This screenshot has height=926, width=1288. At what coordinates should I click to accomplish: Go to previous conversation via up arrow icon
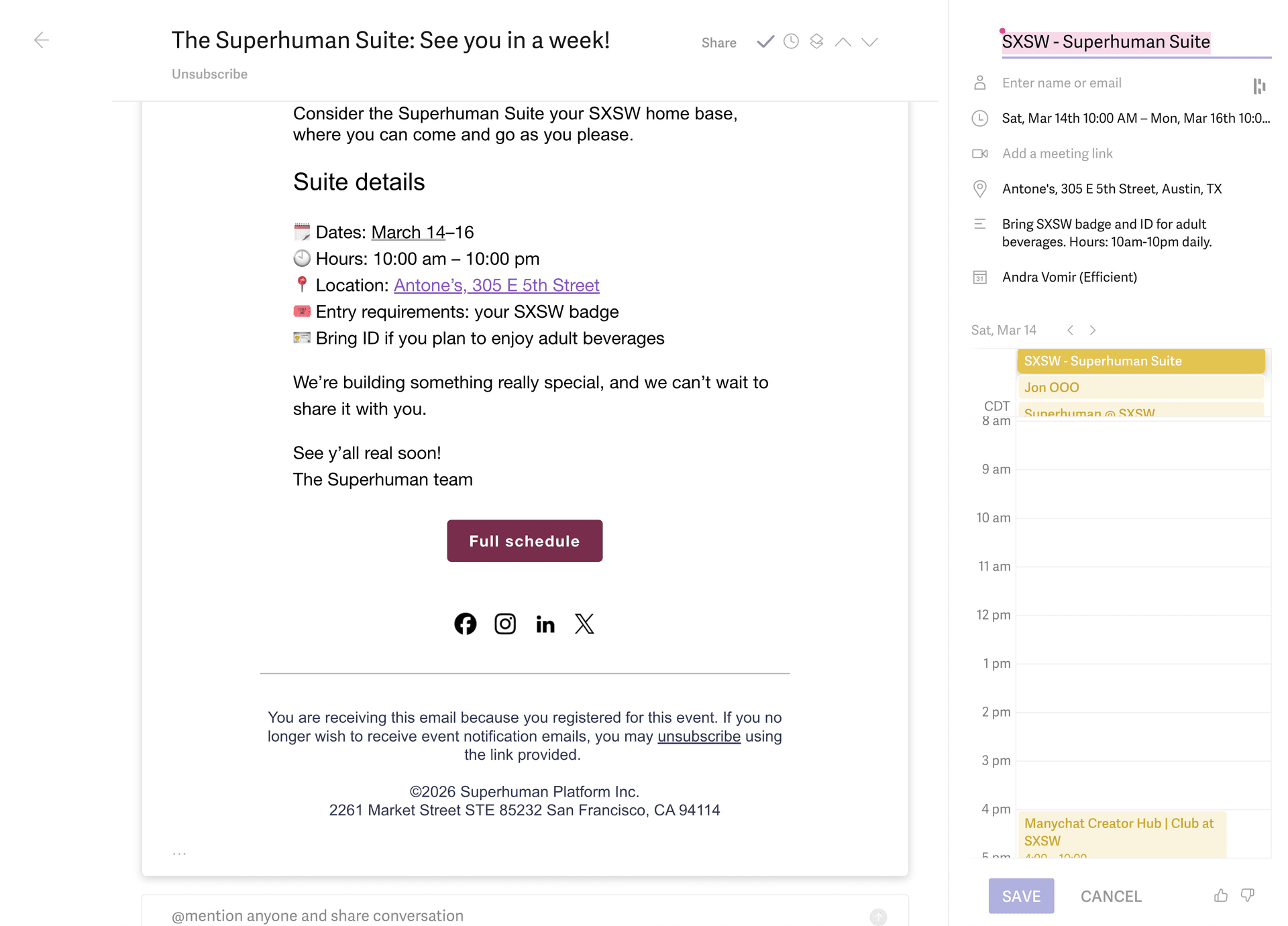pos(844,42)
